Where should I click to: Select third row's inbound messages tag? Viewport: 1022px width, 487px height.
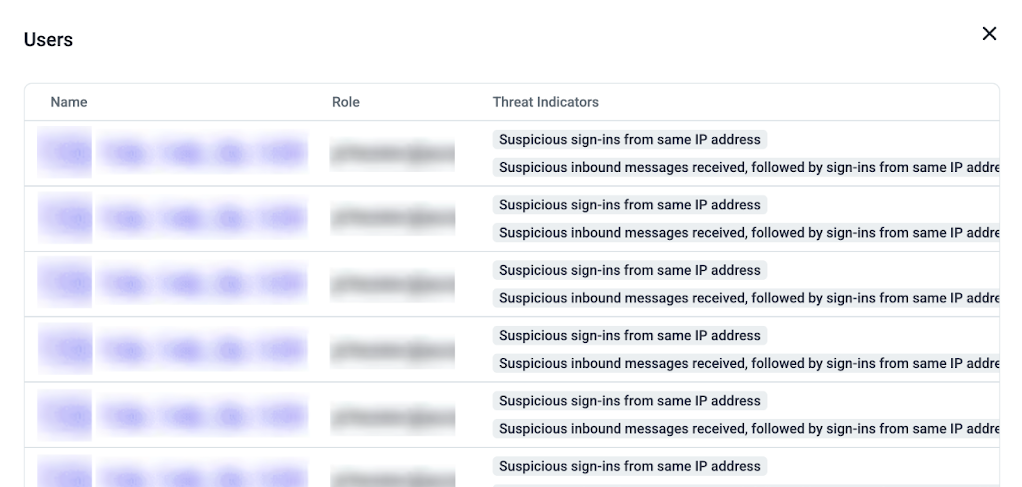click(746, 298)
